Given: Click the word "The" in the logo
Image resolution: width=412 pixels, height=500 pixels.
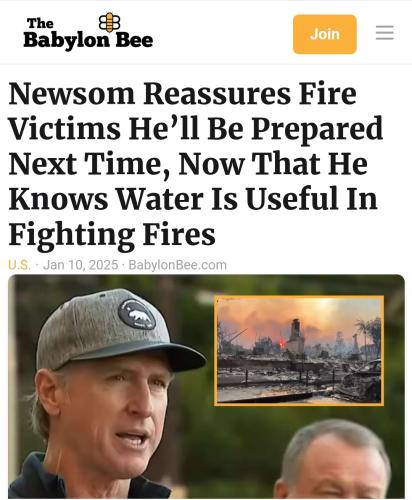Looking at the screenshot, I should tap(40, 23).
